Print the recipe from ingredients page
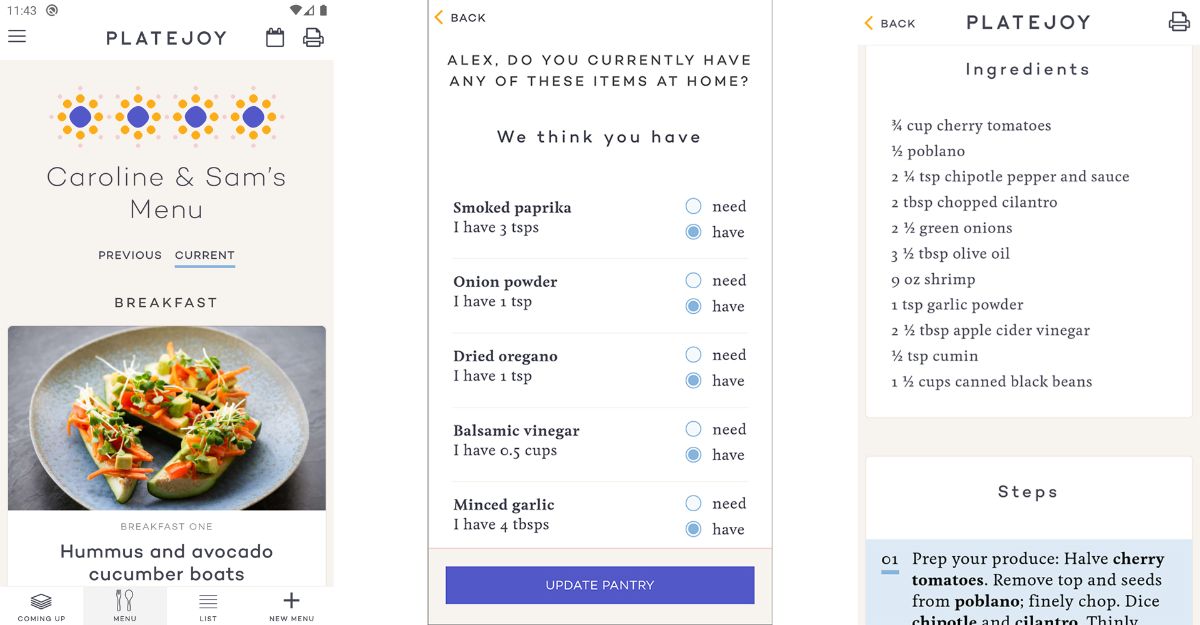Screen dimensions: 1200x625 click(1179, 22)
